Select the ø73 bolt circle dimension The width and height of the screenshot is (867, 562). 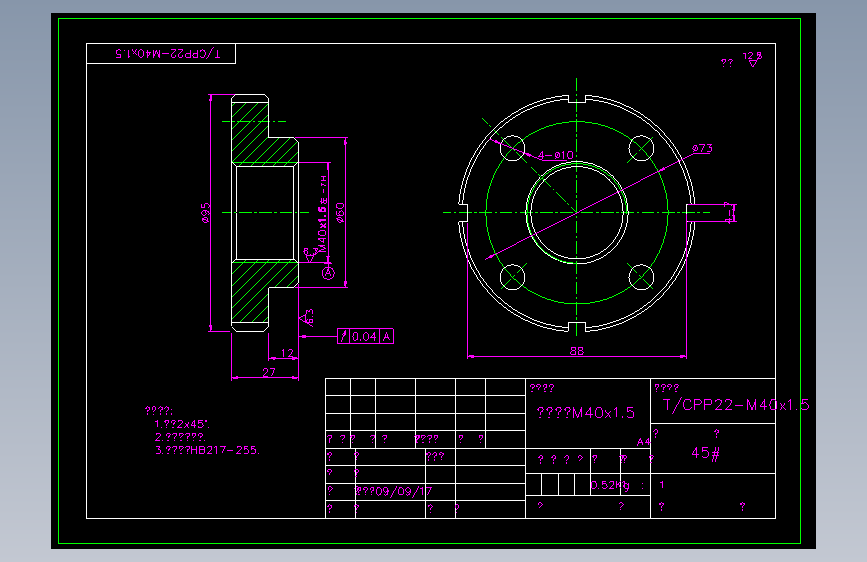702,148
